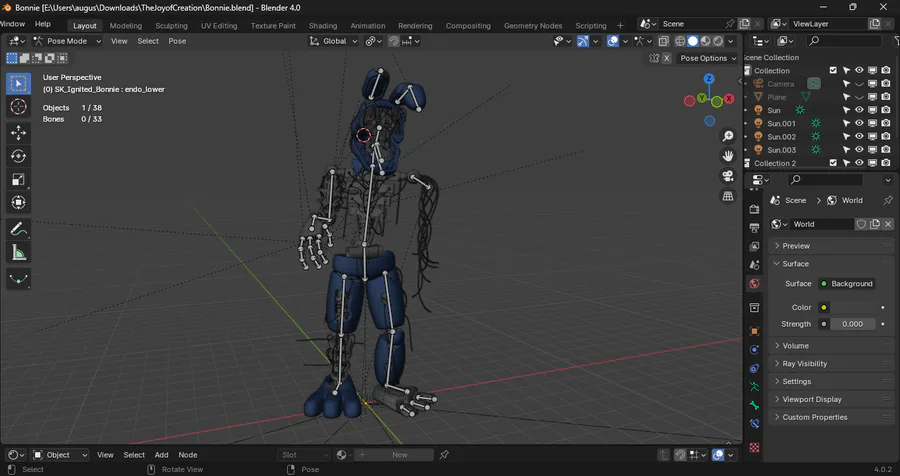The width and height of the screenshot is (900, 476).
Task: Expand the Custom Properties panel
Action: click(831, 417)
